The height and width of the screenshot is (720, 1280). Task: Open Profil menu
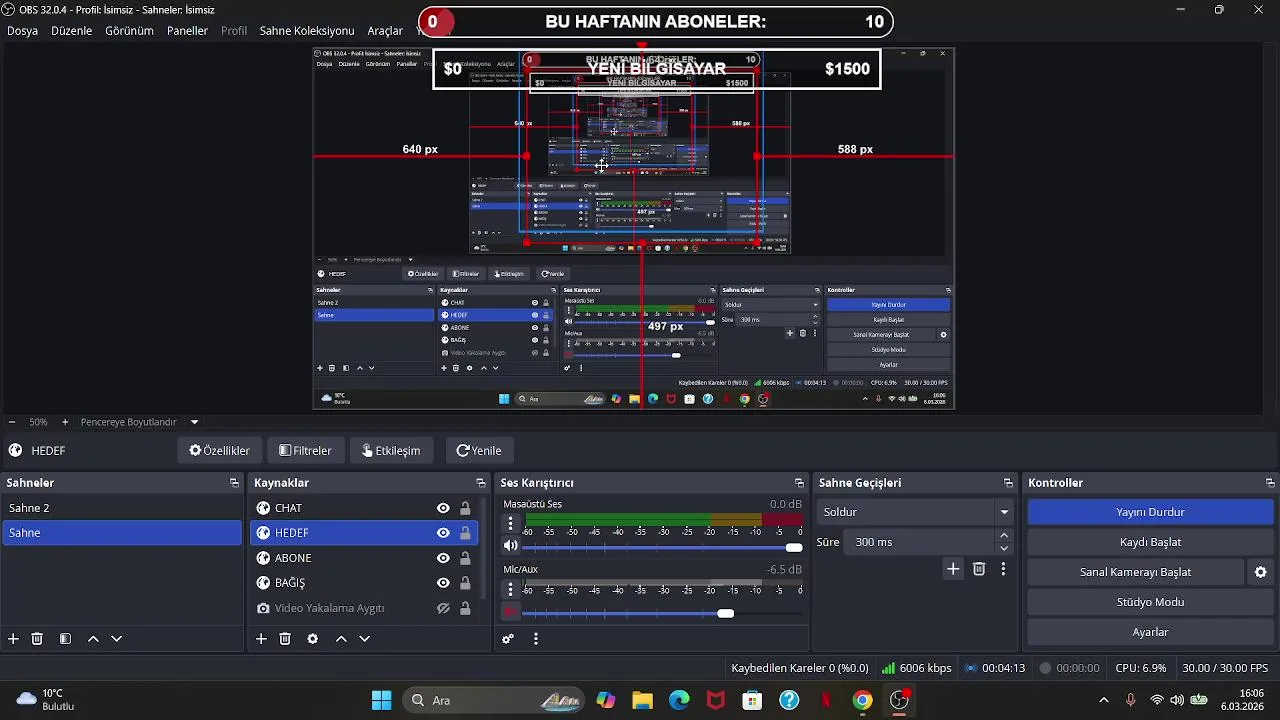(x=234, y=31)
